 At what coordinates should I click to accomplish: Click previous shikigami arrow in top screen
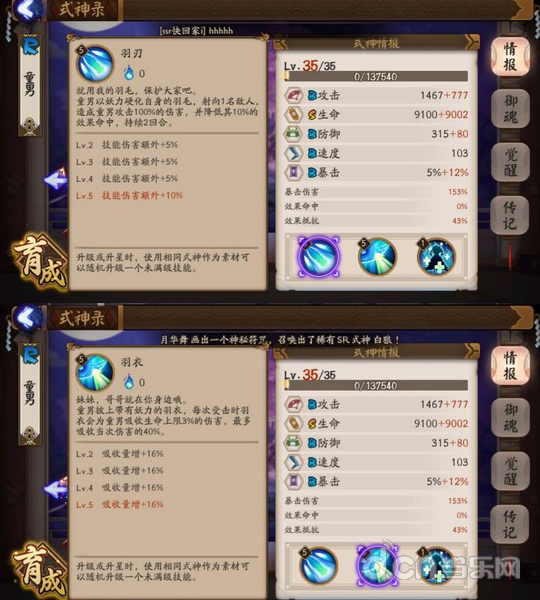[x=55, y=179]
